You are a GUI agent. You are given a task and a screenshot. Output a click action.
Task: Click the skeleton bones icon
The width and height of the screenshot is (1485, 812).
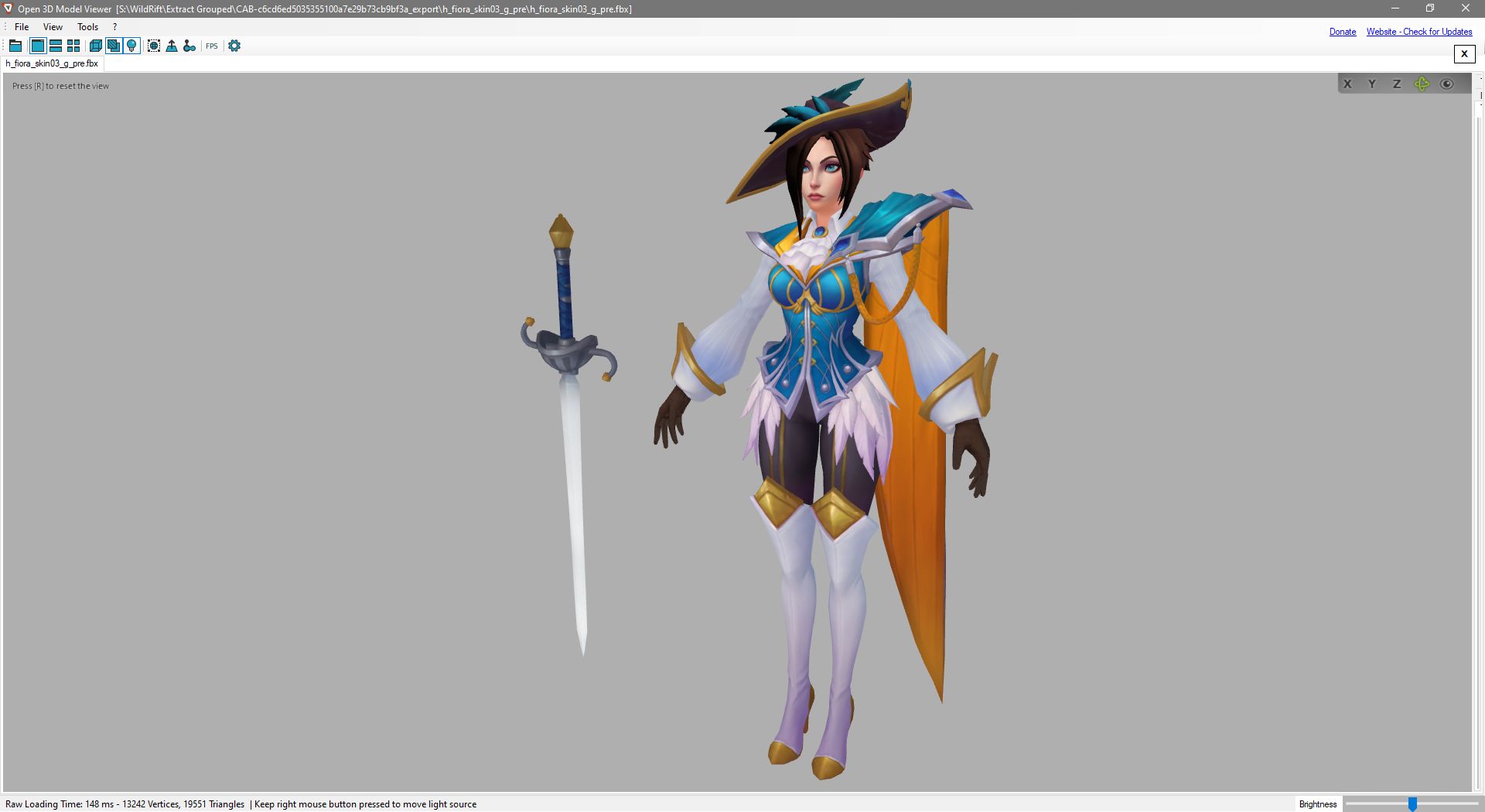pyautogui.click(x=189, y=46)
